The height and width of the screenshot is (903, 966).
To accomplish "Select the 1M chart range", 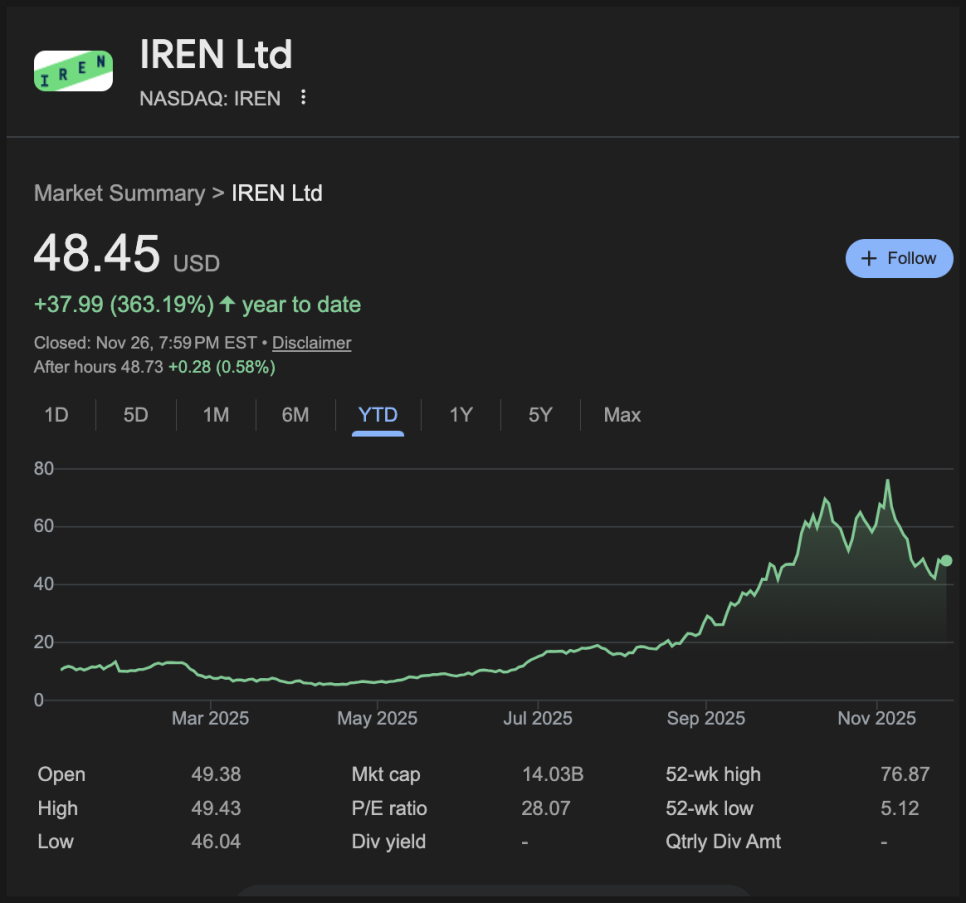I will [x=216, y=415].
